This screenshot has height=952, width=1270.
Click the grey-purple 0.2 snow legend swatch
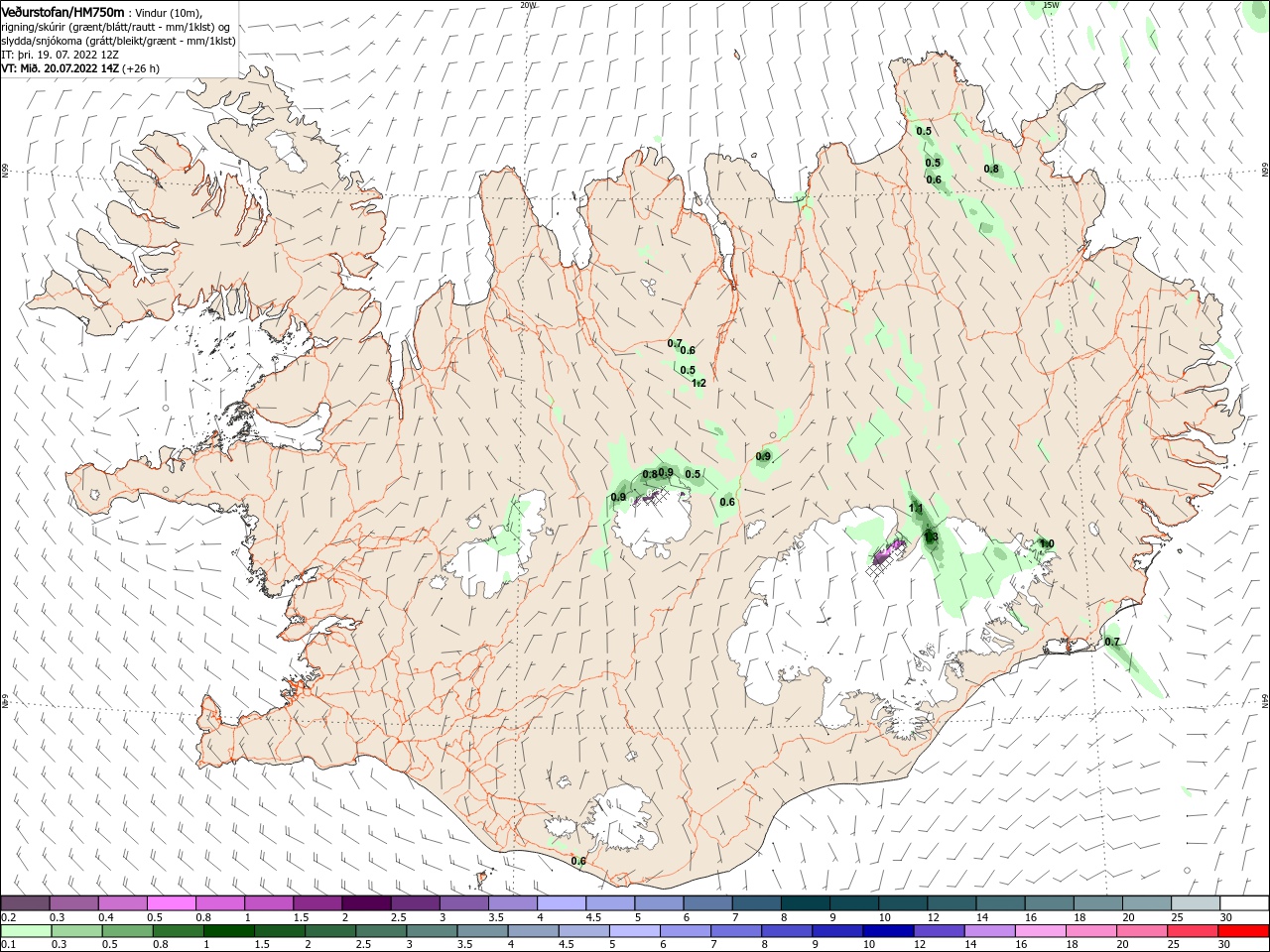(25, 903)
